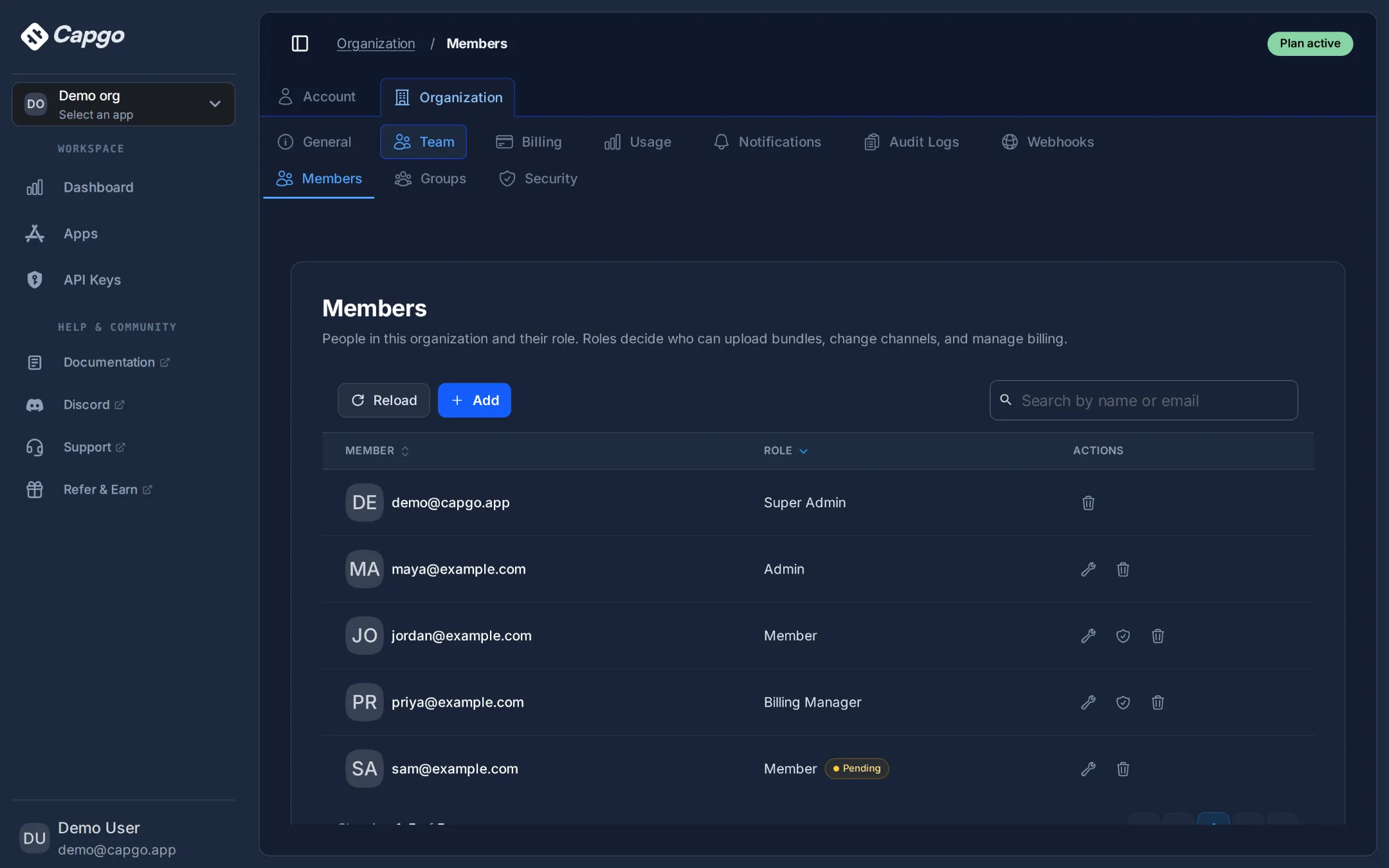Edit role for sam@example.com
1389x868 pixels.
[x=1088, y=769]
